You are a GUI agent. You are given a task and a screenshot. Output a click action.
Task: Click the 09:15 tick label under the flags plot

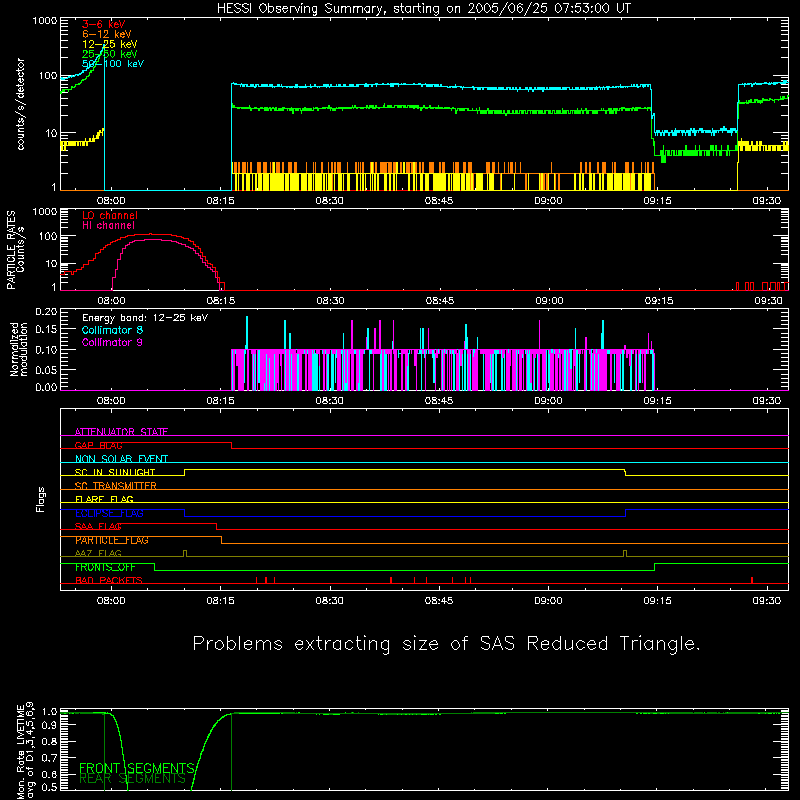click(x=658, y=601)
